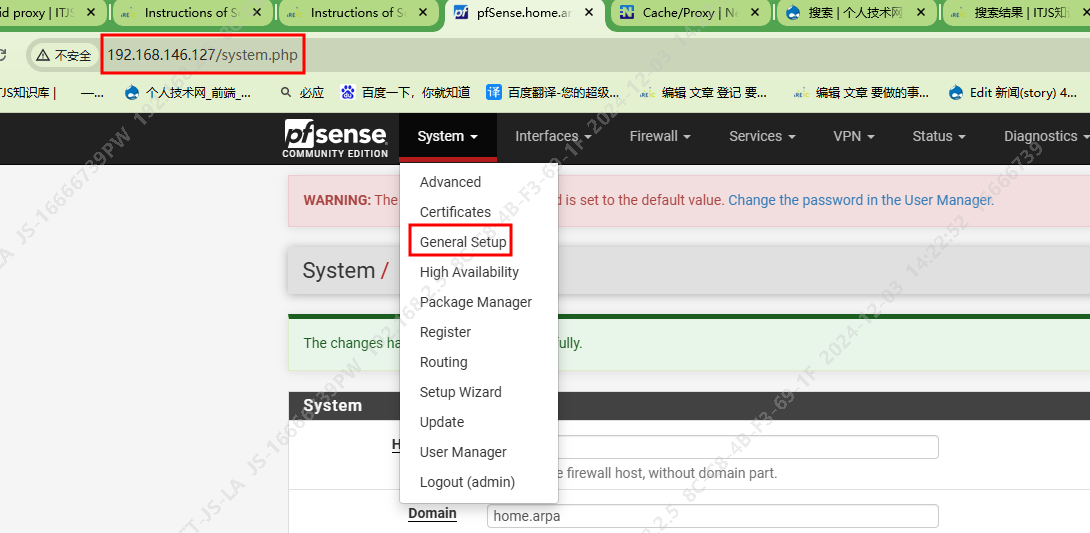Choose Certificates in the System menu
Screen dimensions: 1090x533
click(455, 212)
